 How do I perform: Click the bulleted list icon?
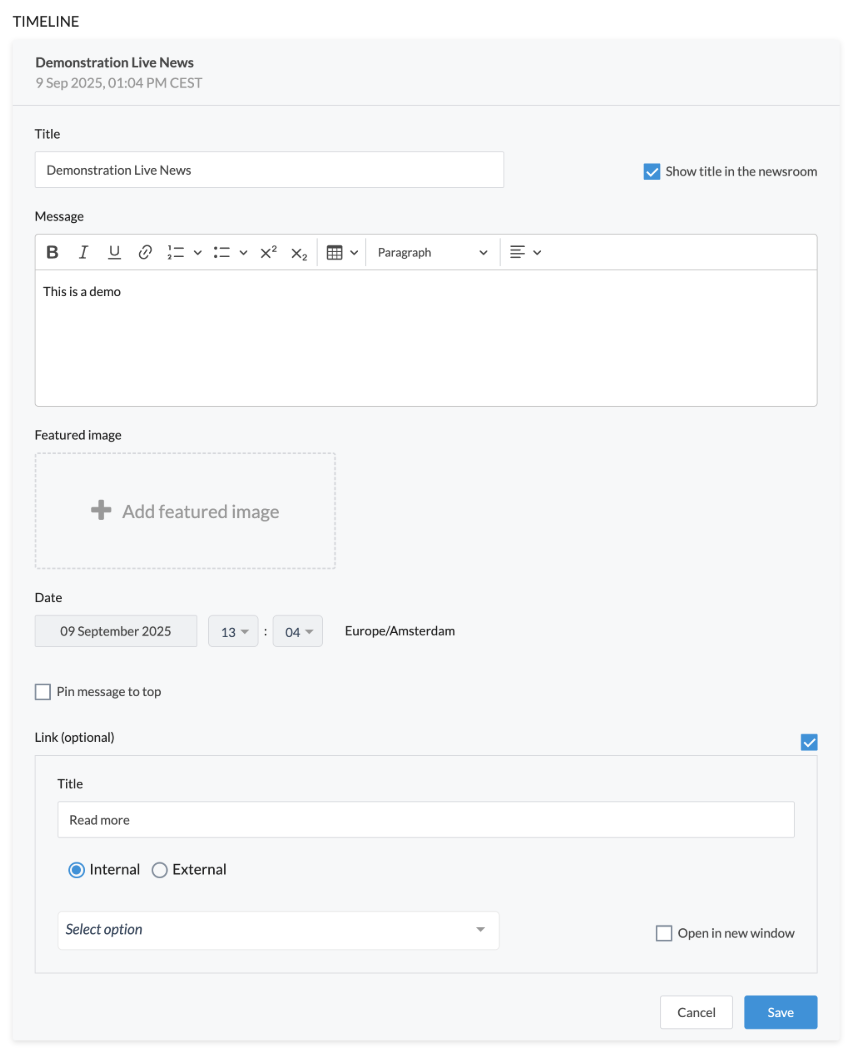222,253
